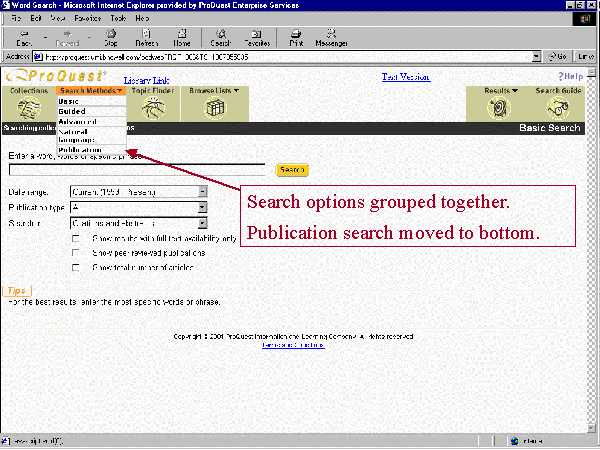
Task: Click the Internet zone status bar icon
Action: [x=515, y=441]
